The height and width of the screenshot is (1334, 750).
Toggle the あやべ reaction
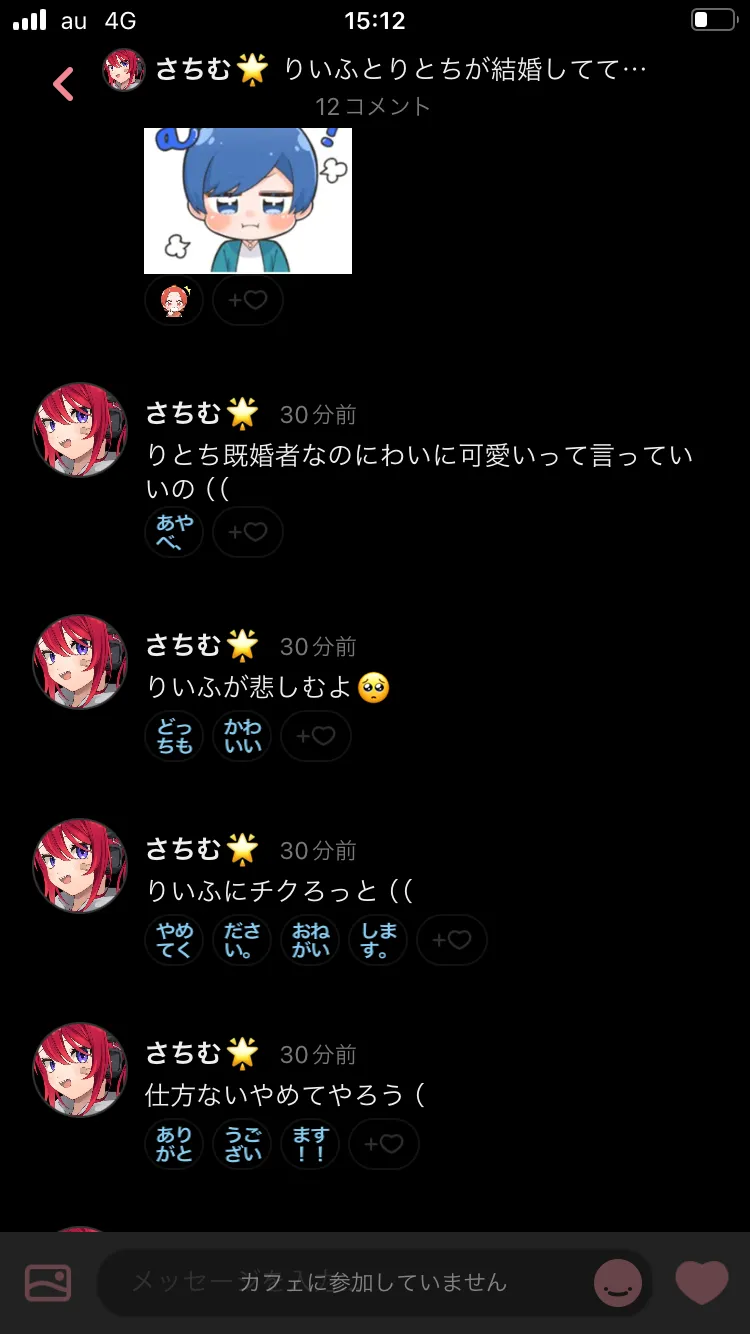[174, 532]
